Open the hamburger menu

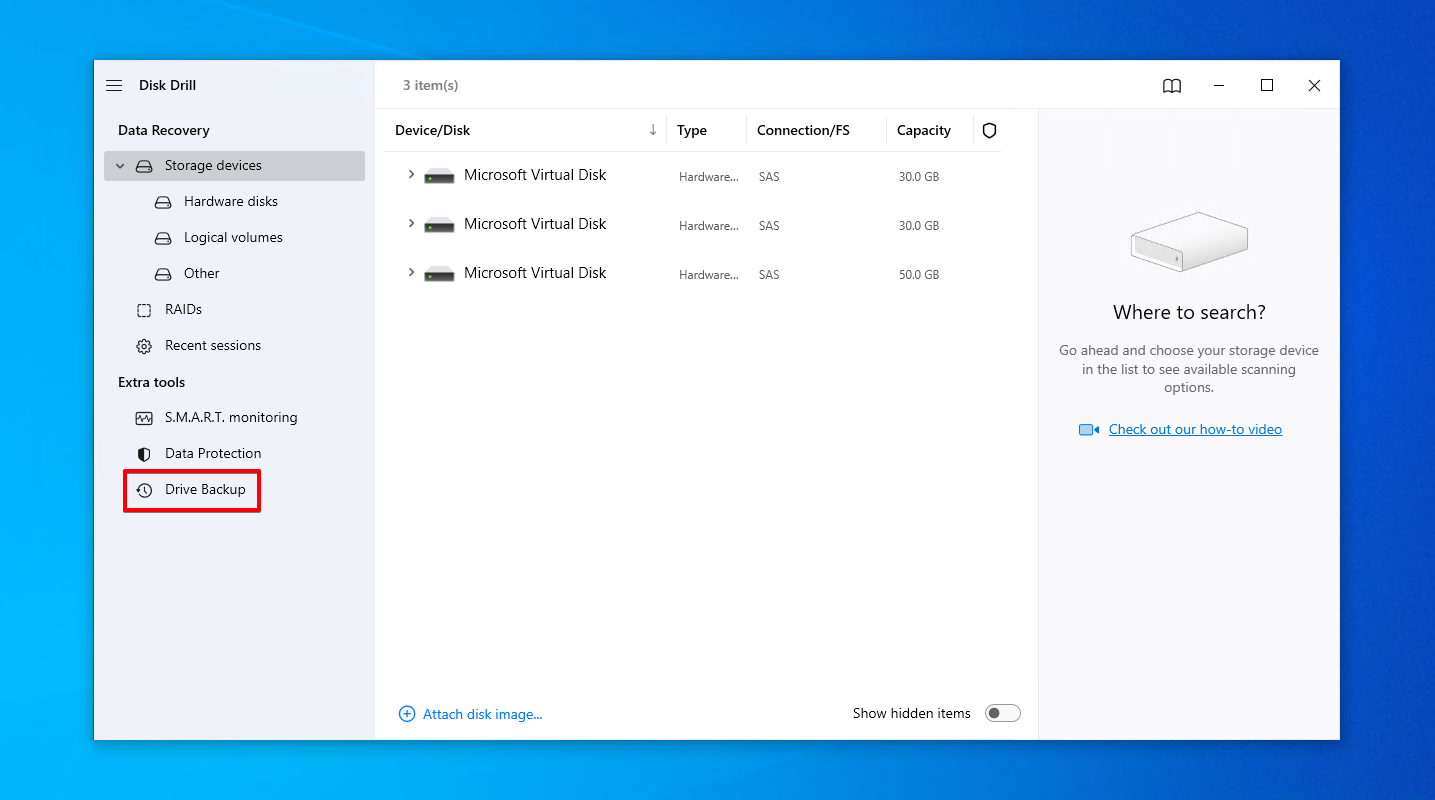[113, 85]
